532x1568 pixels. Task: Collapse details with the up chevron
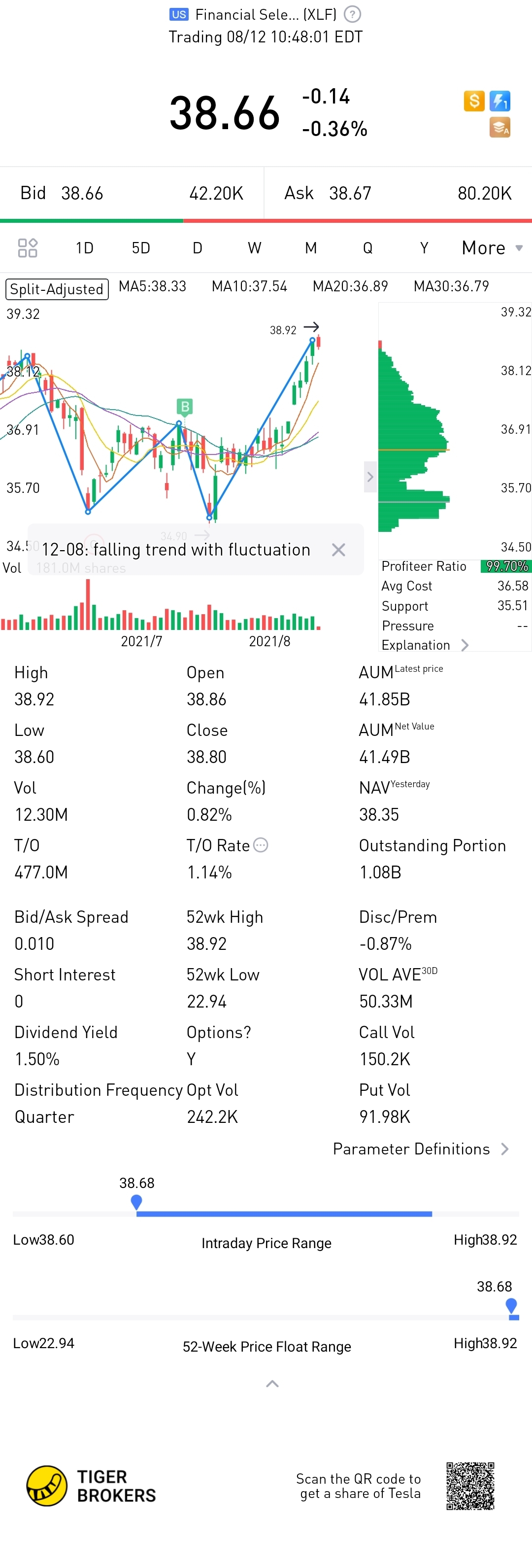(x=272, y=1384)
